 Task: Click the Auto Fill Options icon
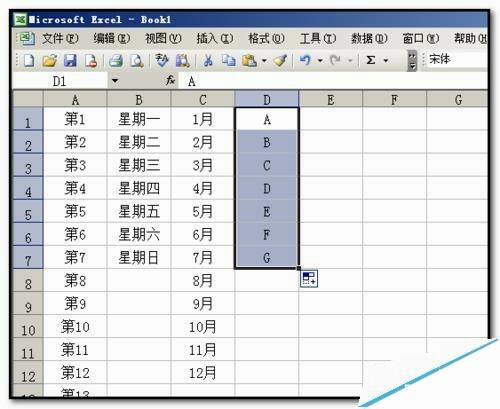309,279
